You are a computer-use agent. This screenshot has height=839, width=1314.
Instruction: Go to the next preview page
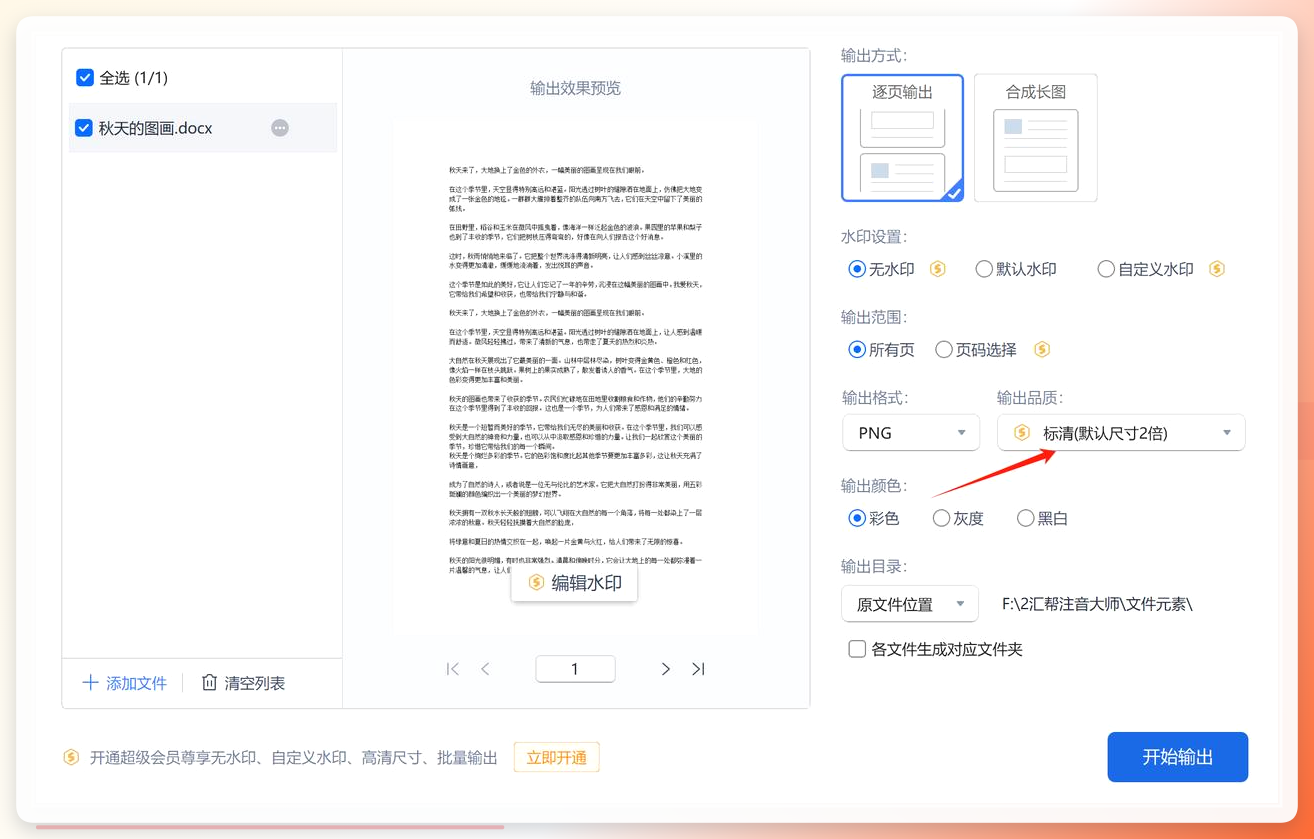665,669
